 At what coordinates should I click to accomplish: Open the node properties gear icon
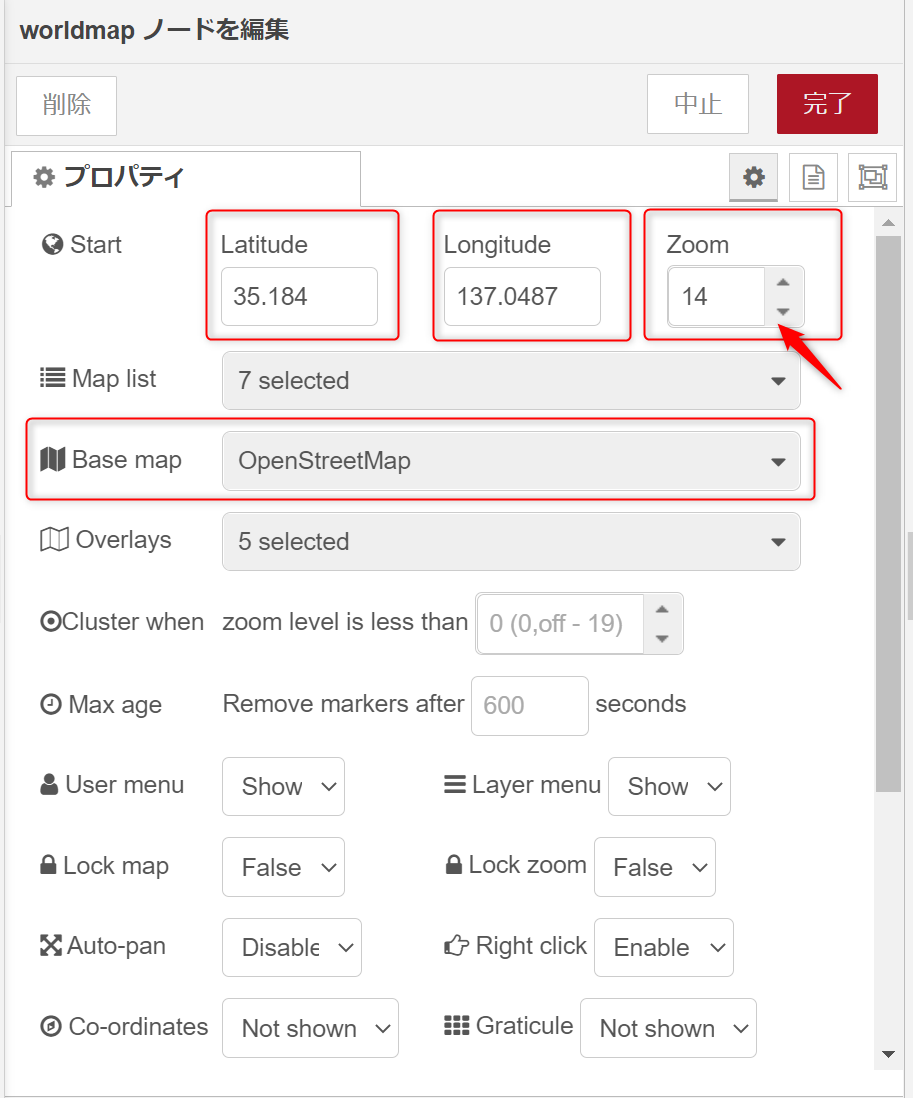click(753, 177)
